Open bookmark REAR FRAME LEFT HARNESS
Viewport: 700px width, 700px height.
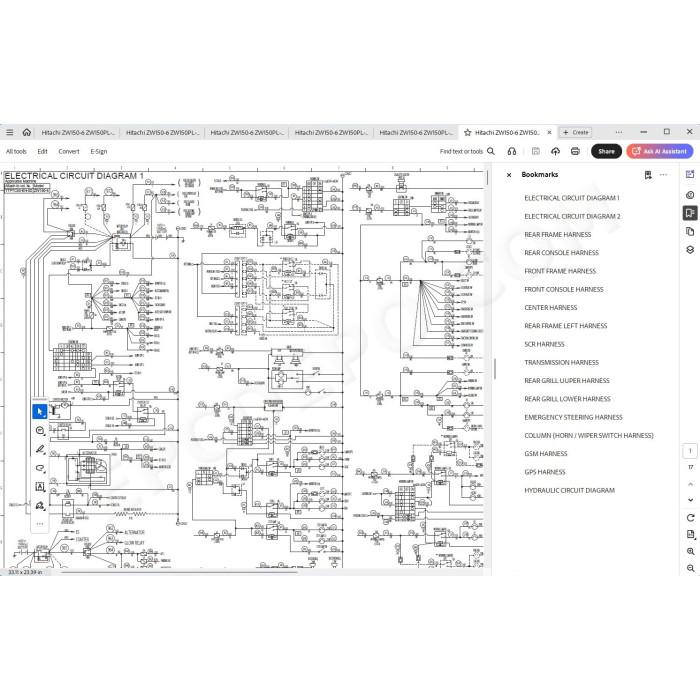(566, 326)
